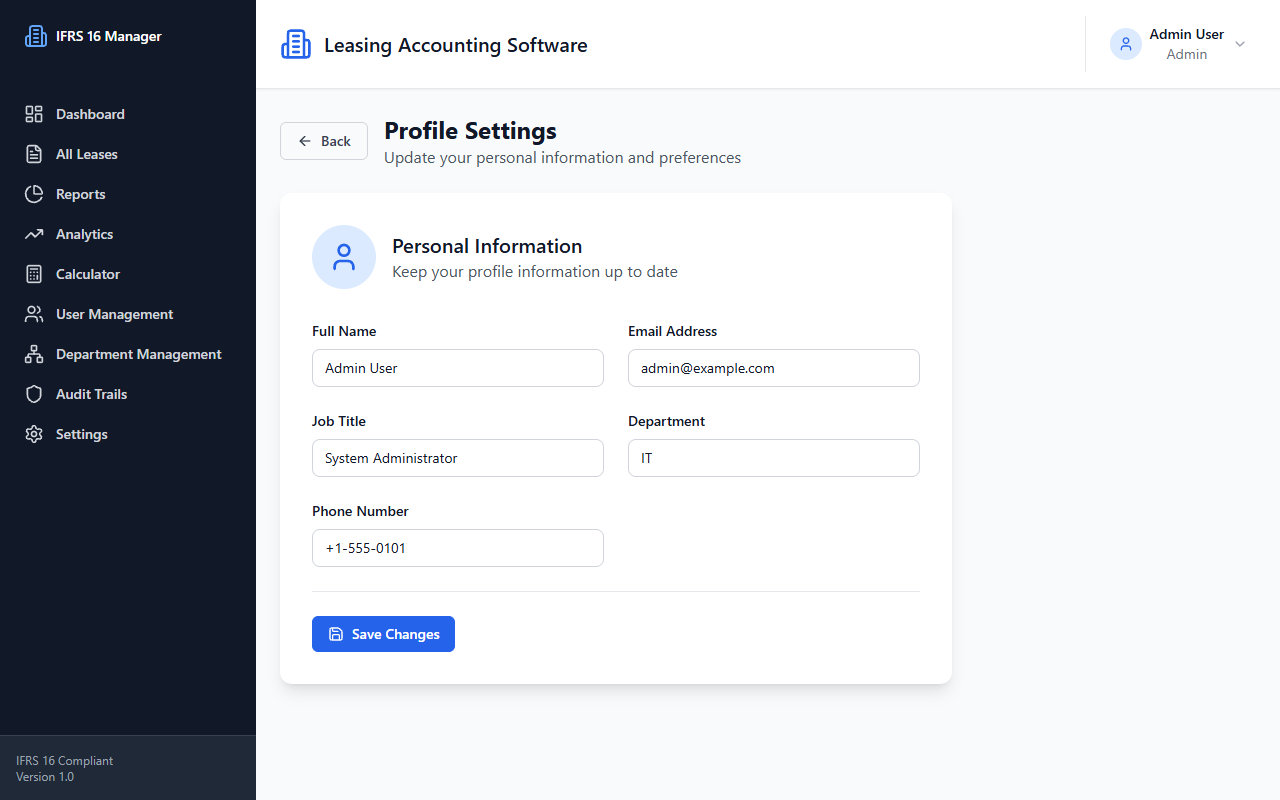This screenshot has height=800, width=1280.
Task: Click 'Keep your profile information up to date' text
Action: tap(535, 272)
